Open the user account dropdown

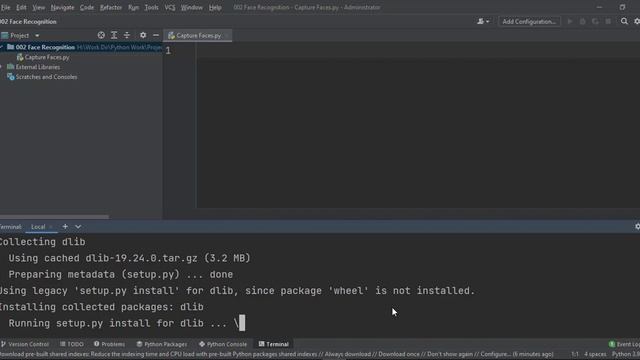point(483,22)
